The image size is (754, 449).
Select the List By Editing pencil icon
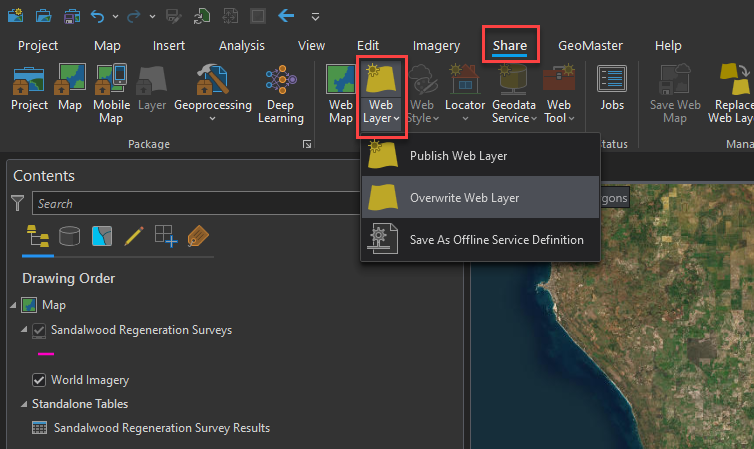134,236
